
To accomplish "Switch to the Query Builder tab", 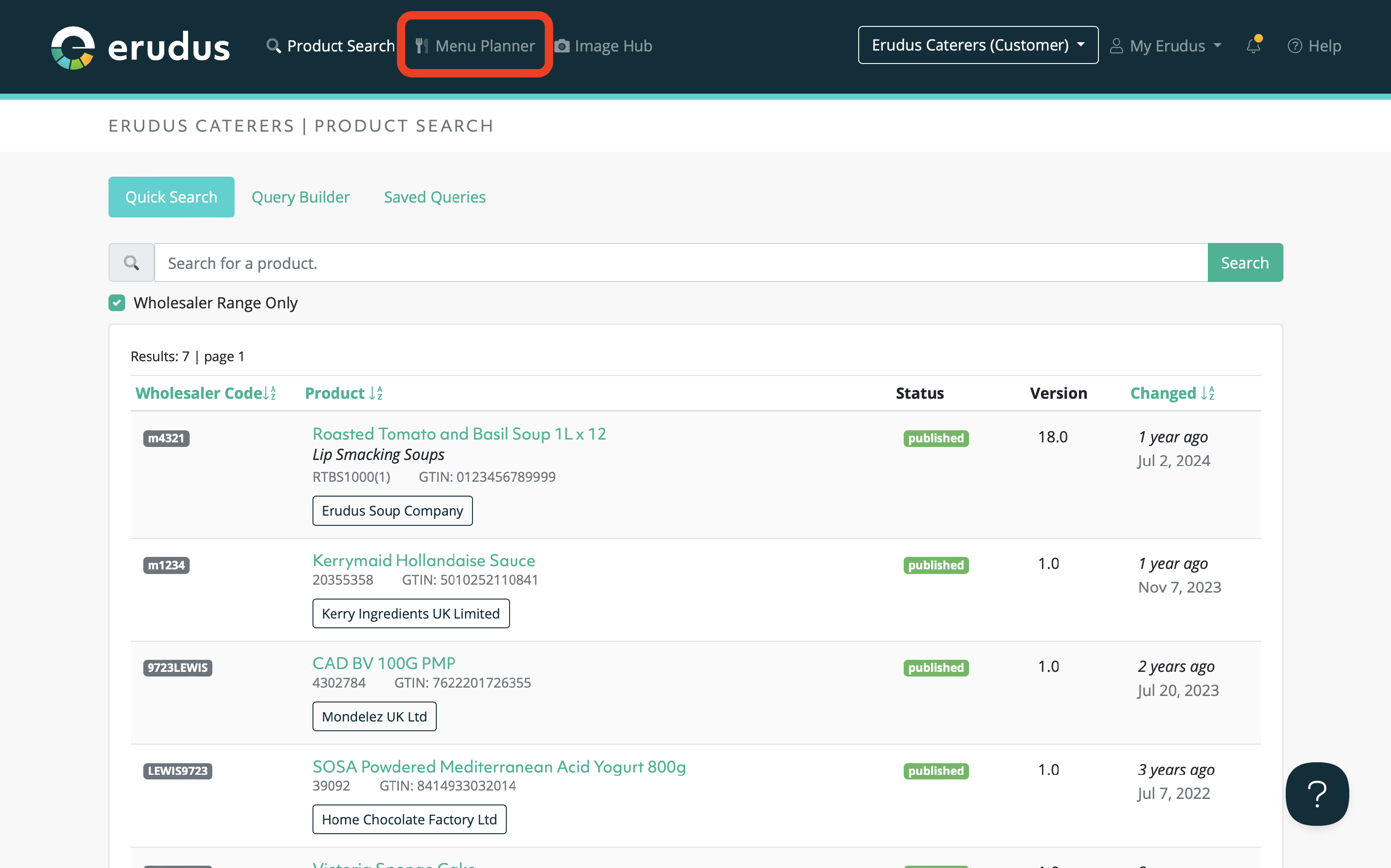I will click(300, 197).
